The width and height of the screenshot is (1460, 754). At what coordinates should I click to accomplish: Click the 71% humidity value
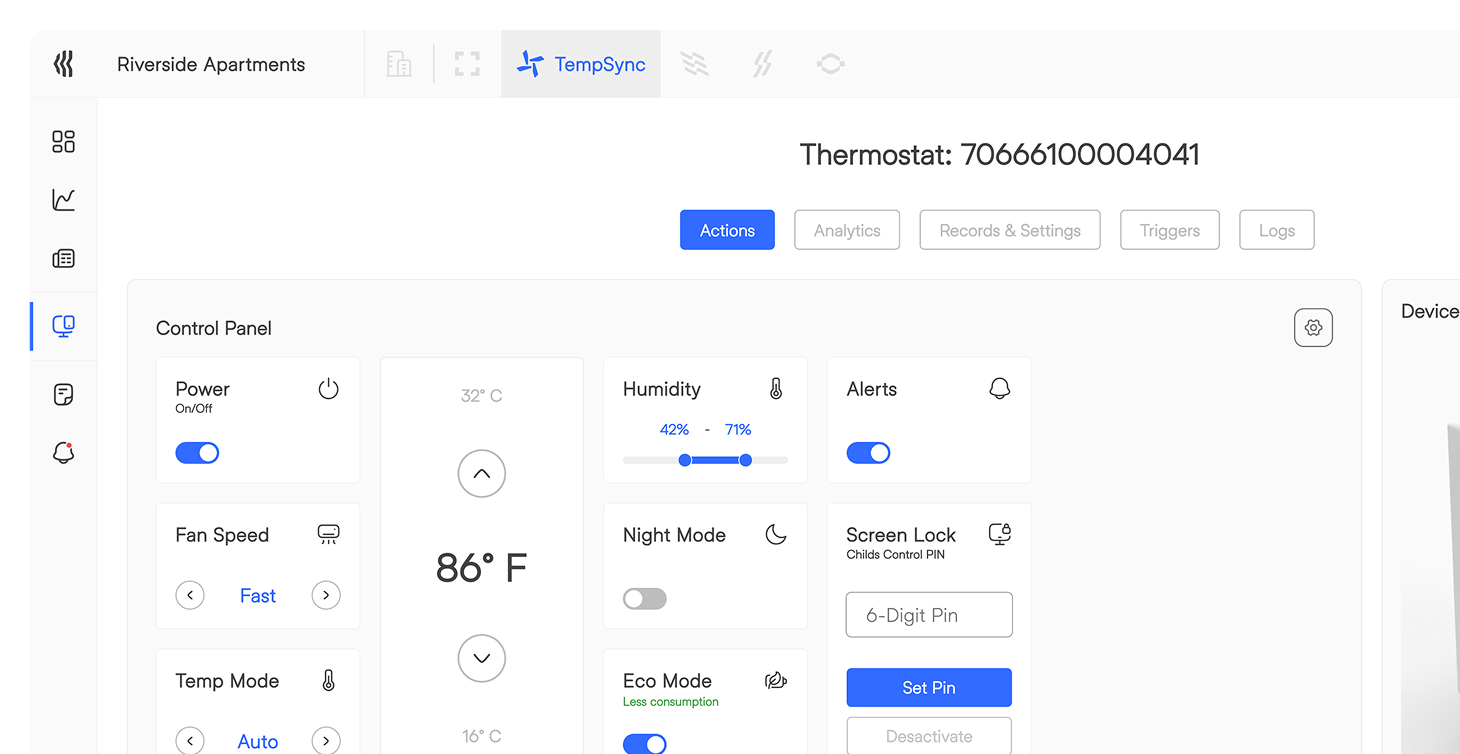[738, 430]
